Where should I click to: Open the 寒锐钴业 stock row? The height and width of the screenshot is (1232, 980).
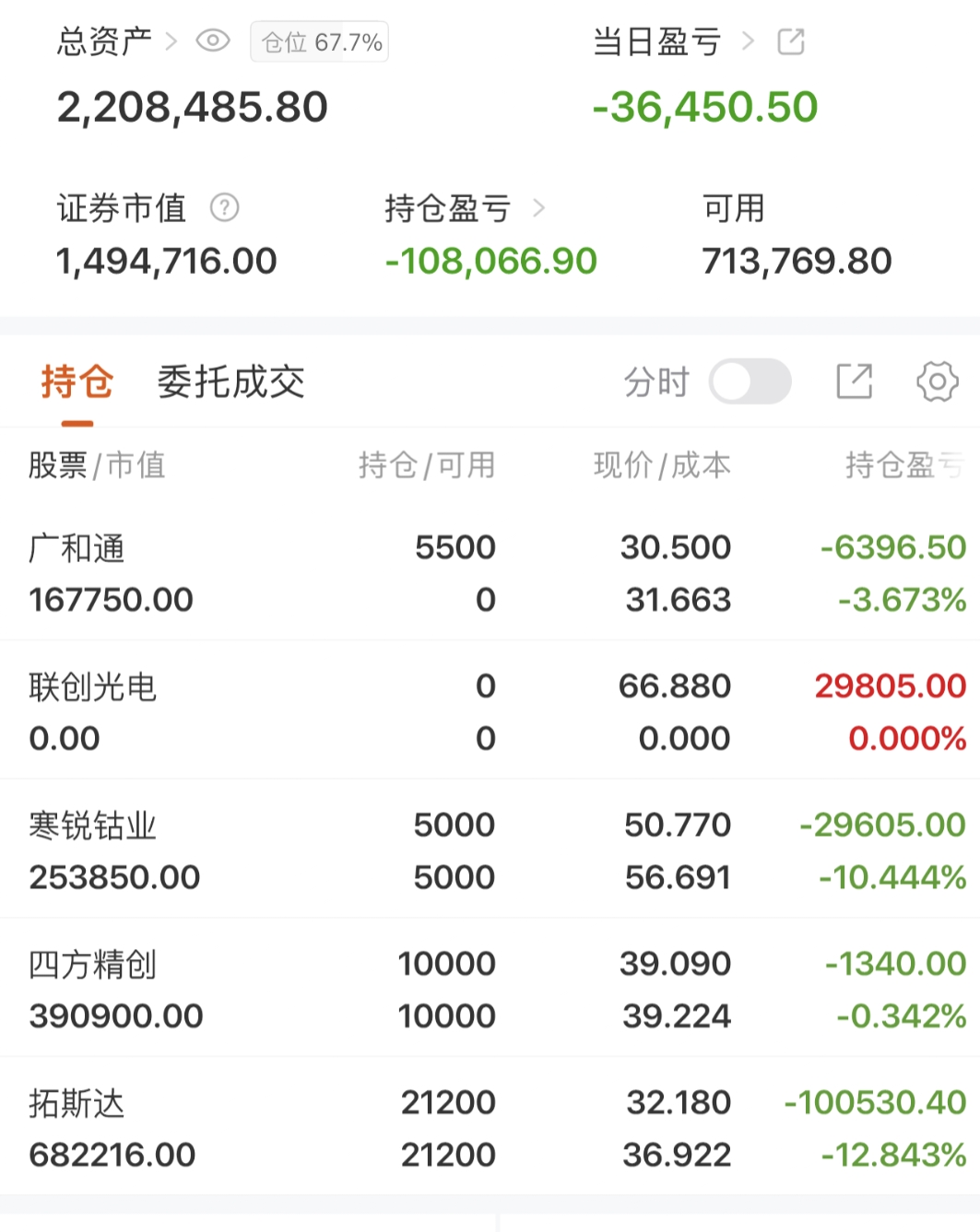(x=490, y=850)
